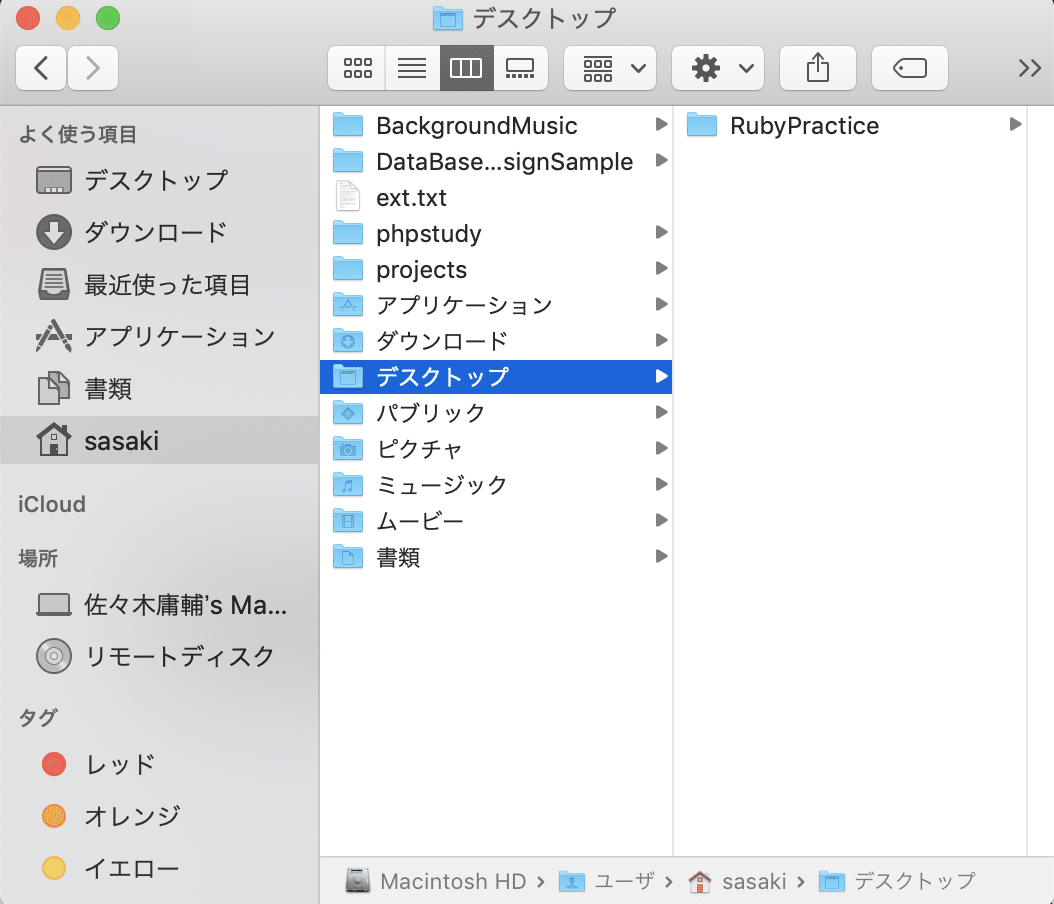Click Macintosh HD in the path bar
The height and width of the screenshot is (904, 1054).
pyautogui.click(x=436, y=880)
